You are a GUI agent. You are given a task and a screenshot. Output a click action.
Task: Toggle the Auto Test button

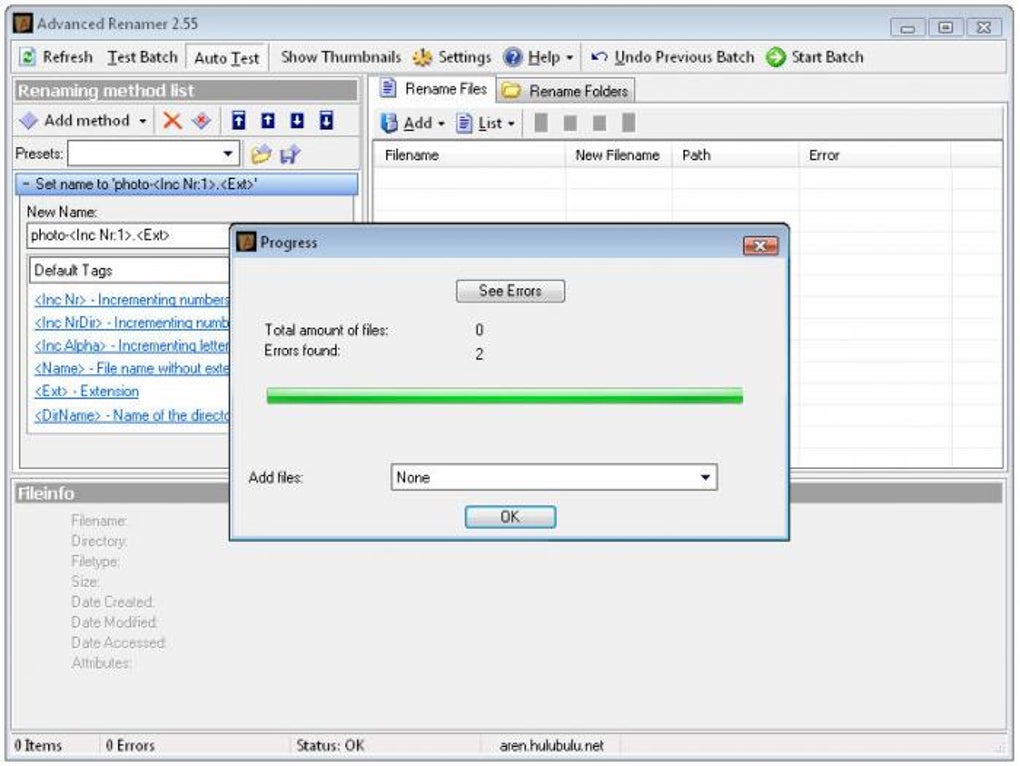point(226,58)
